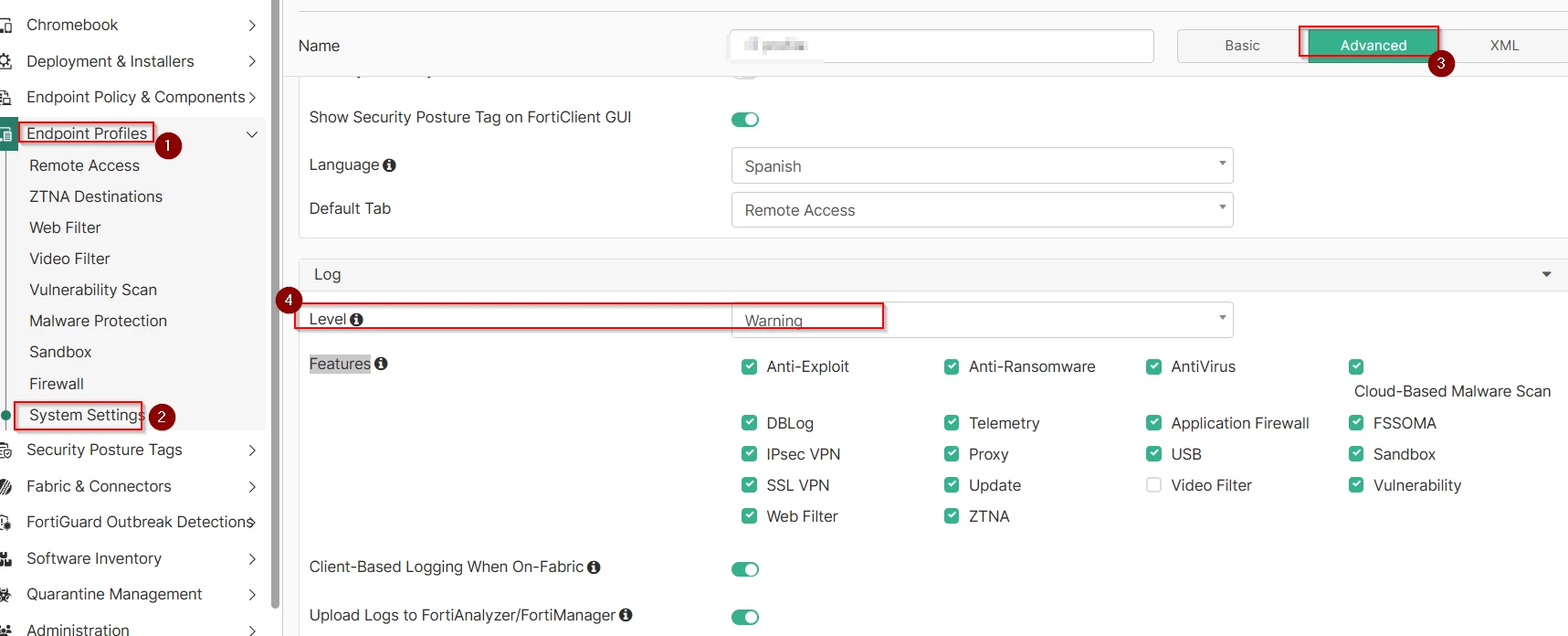
Task: Uncheck the Proxy checkbox
Action: pyautogui.click(x=952, y=454)
